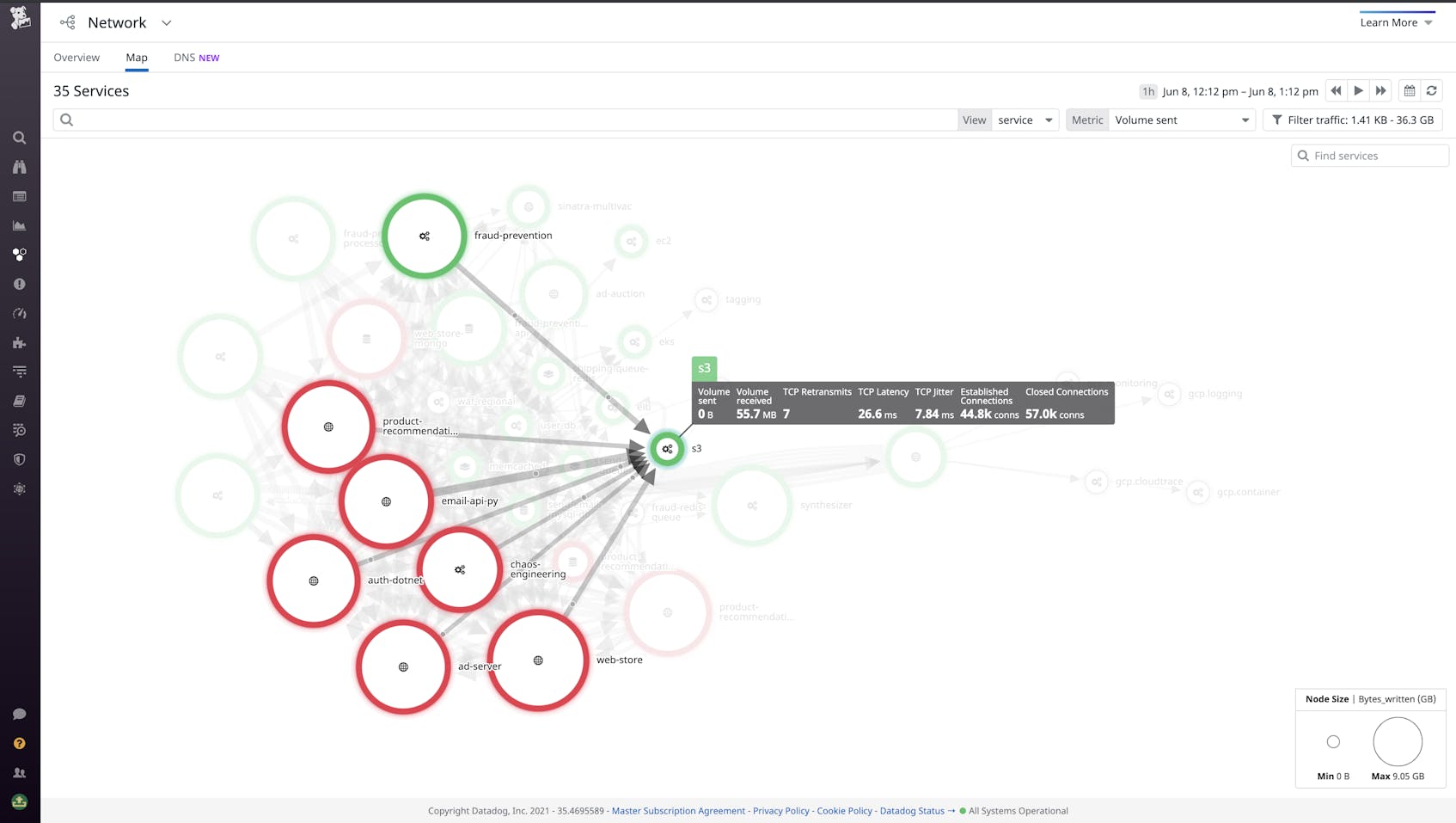Switch to the Overview tab

point(76,58)
